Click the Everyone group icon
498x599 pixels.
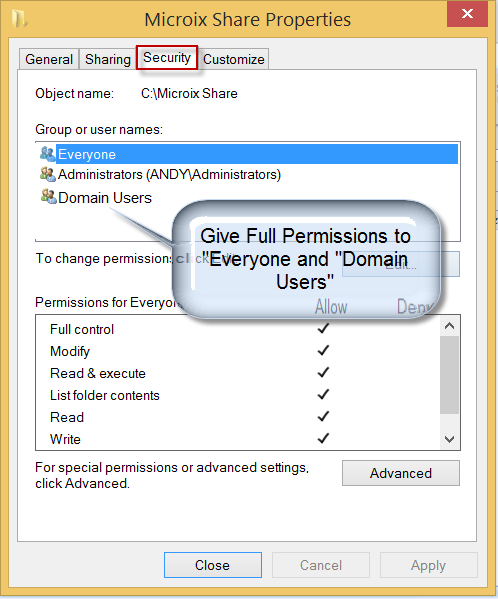(48, 154)
